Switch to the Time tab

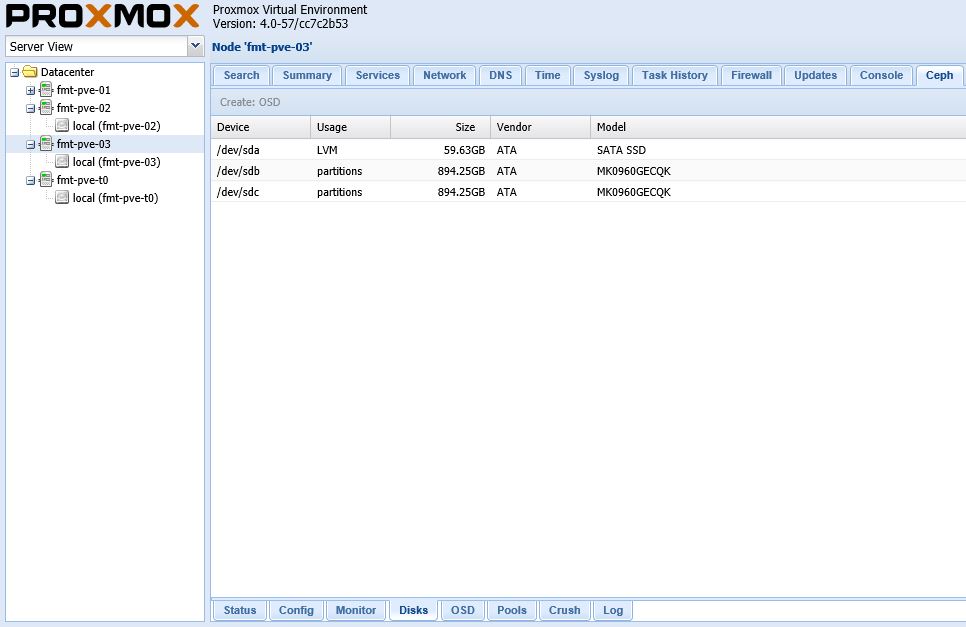pos(548,75)
